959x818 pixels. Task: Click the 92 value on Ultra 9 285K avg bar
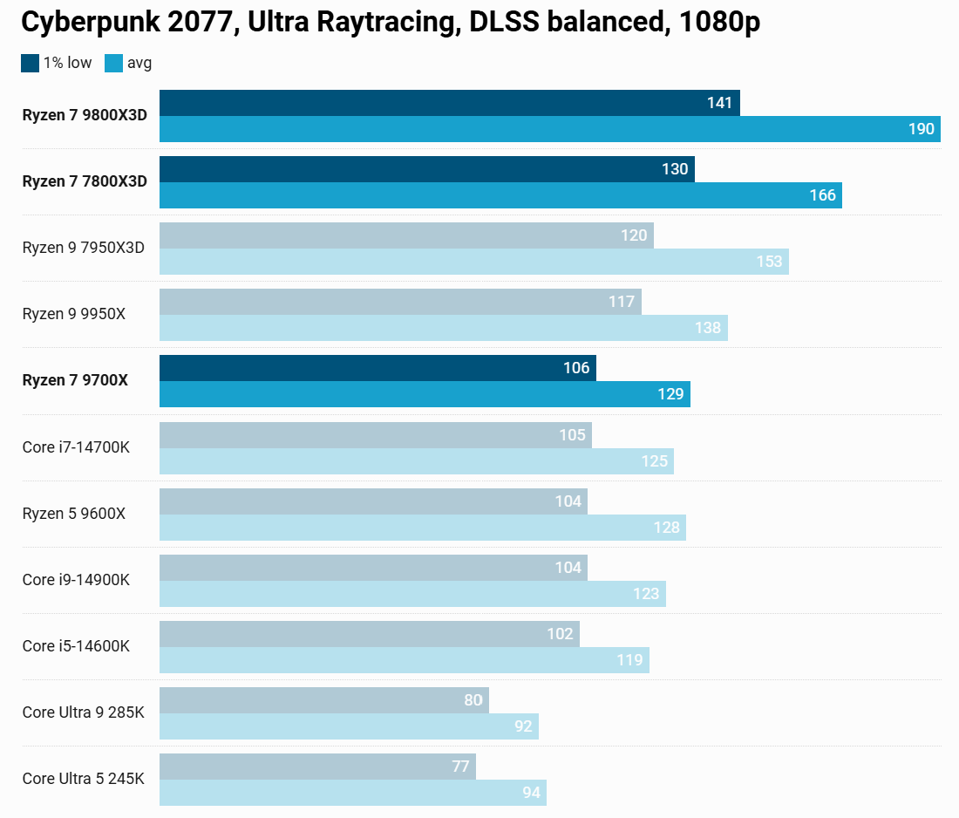[523, 726]
